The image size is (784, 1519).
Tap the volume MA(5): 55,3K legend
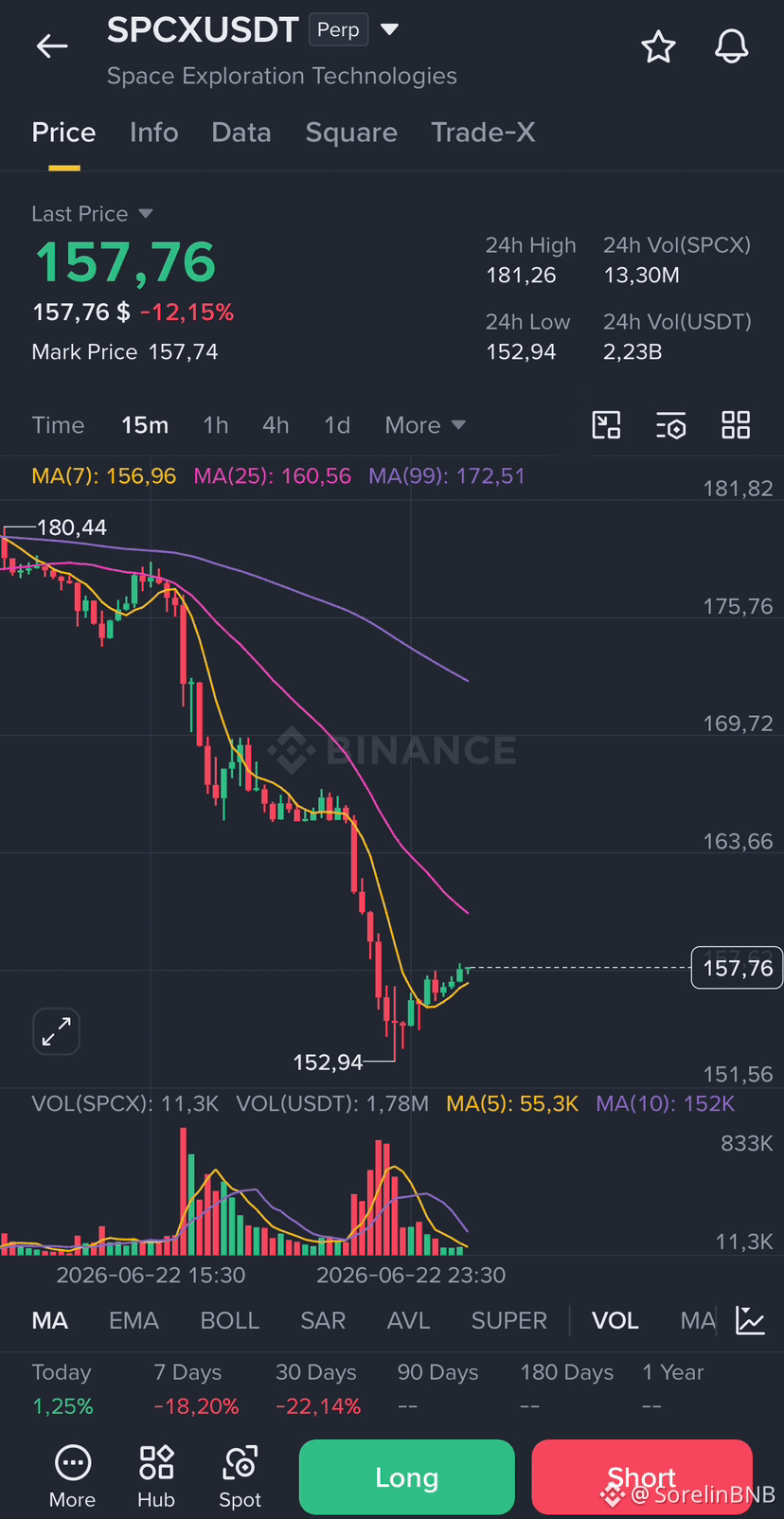tap(512, 1103)
